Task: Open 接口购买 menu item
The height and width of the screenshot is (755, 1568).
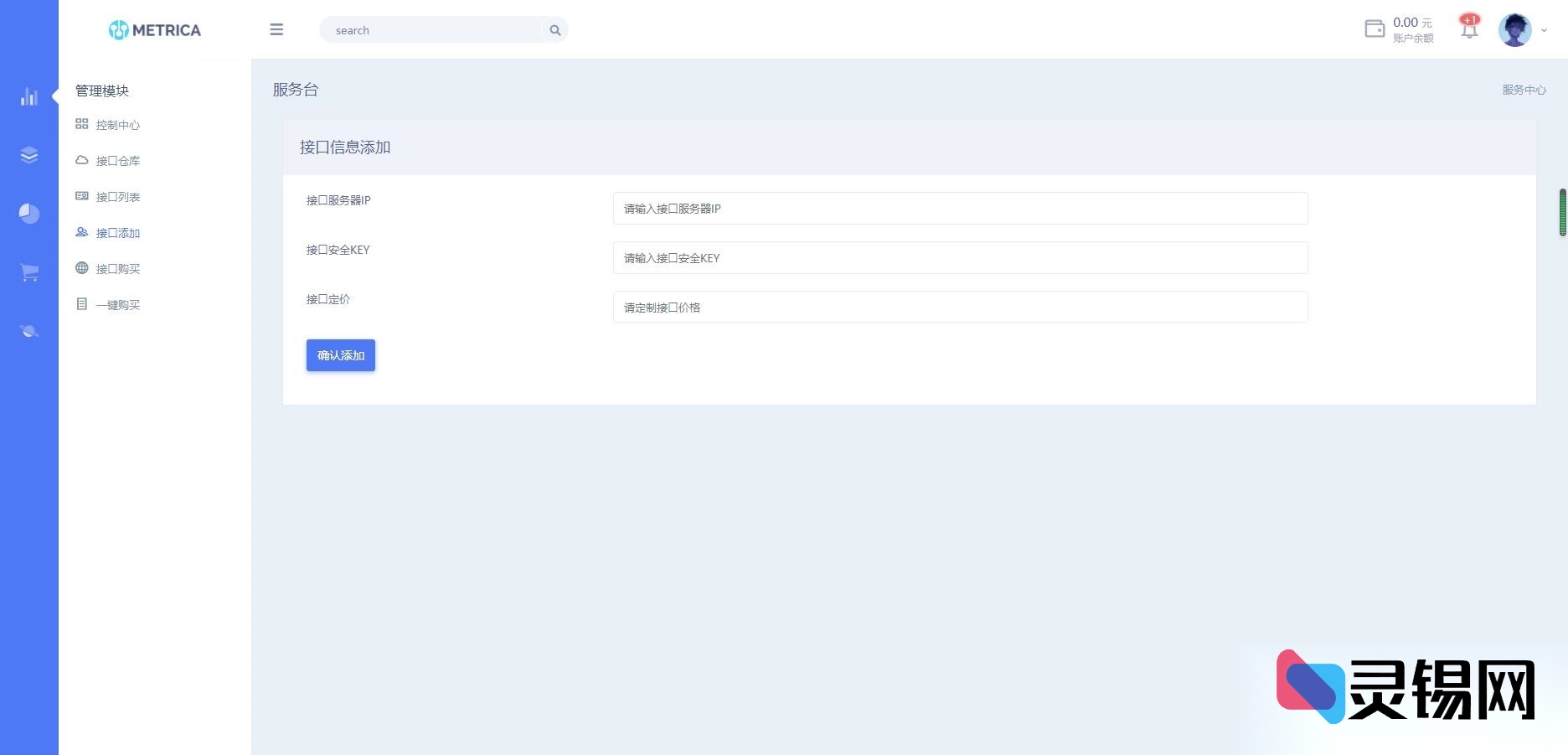Action: pyautogui.click(x=117, y=269)
